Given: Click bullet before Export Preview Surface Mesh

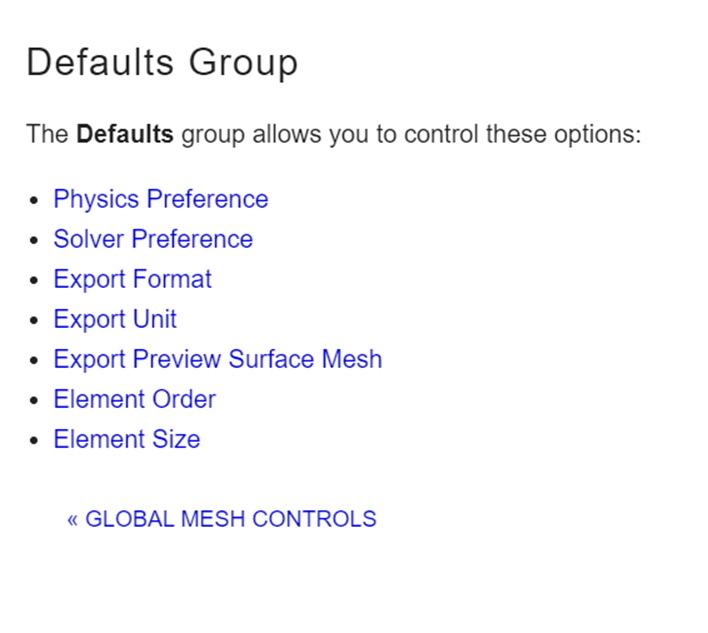Looking at the screenshot, I should point(35,360).
